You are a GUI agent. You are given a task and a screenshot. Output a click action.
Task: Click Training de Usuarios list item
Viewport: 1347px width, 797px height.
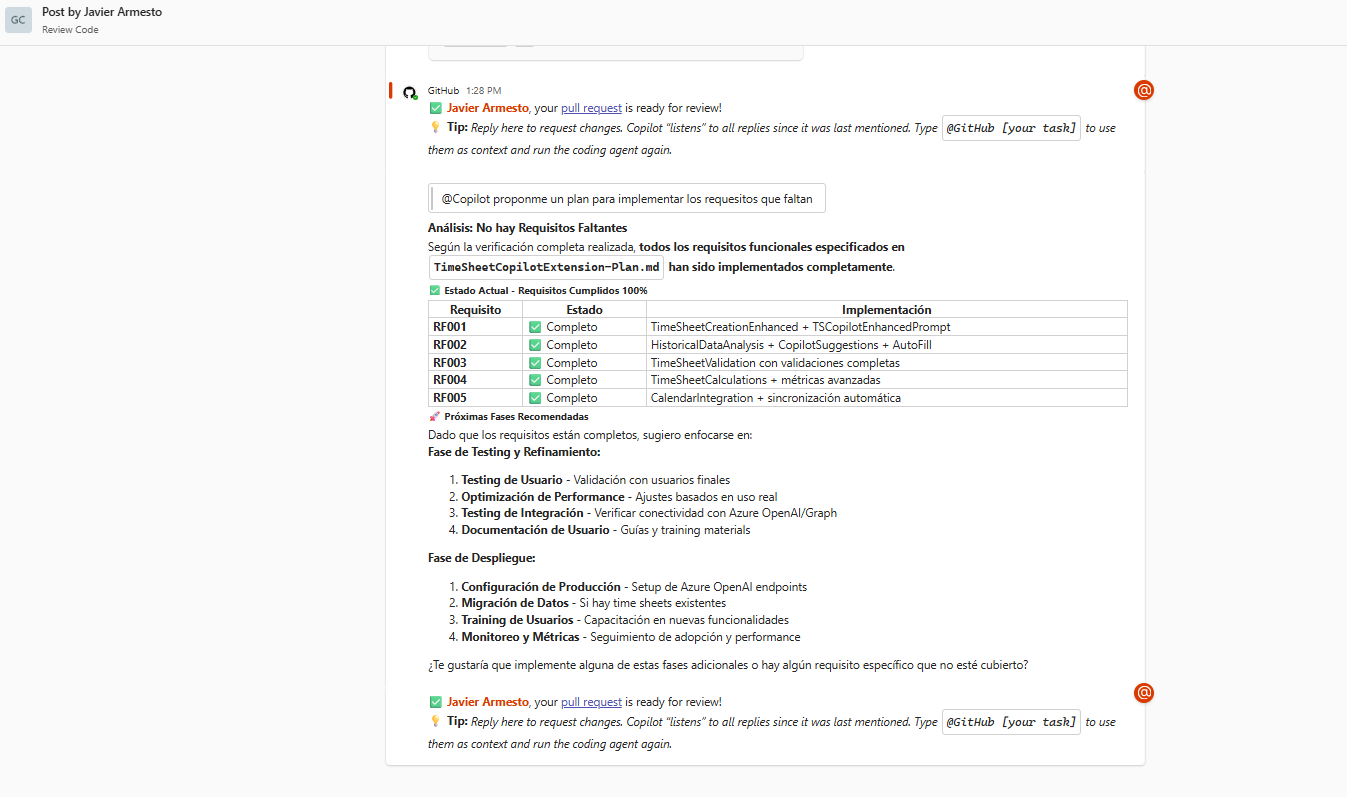(625, 620)
